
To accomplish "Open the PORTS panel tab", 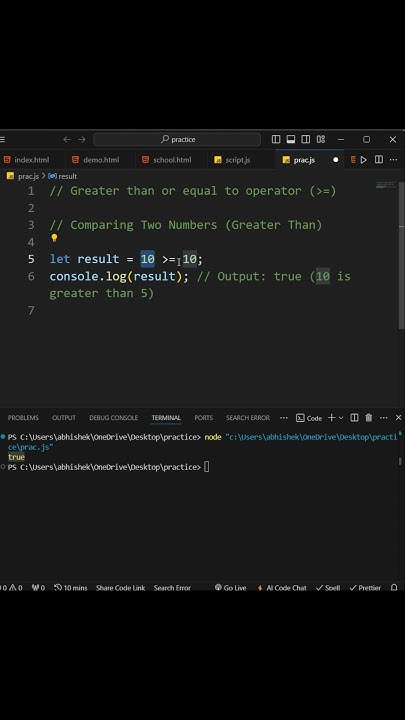I will tap(203, 418).
